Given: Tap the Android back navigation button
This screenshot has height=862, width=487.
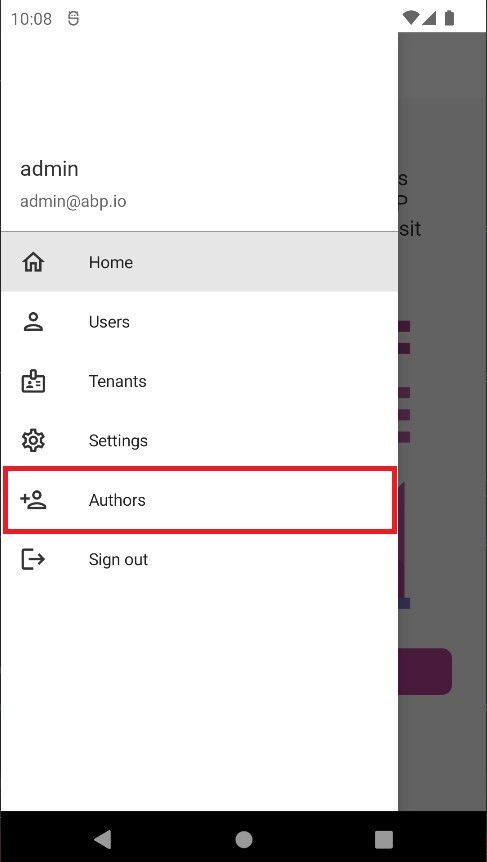Looking at the screenshot, I should tap(103, 839).
